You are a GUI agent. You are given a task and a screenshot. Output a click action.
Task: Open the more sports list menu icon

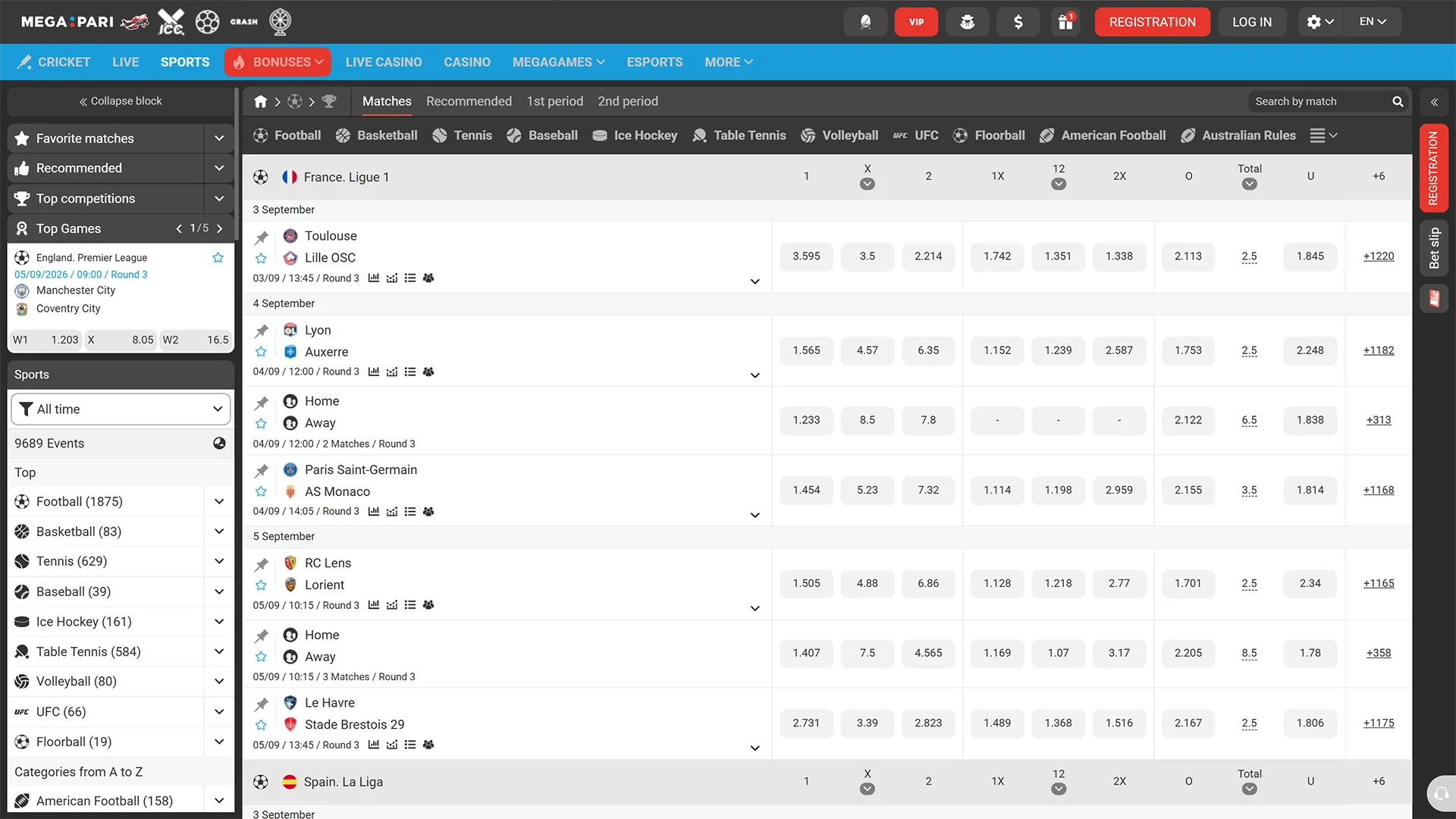point(1323,135)
